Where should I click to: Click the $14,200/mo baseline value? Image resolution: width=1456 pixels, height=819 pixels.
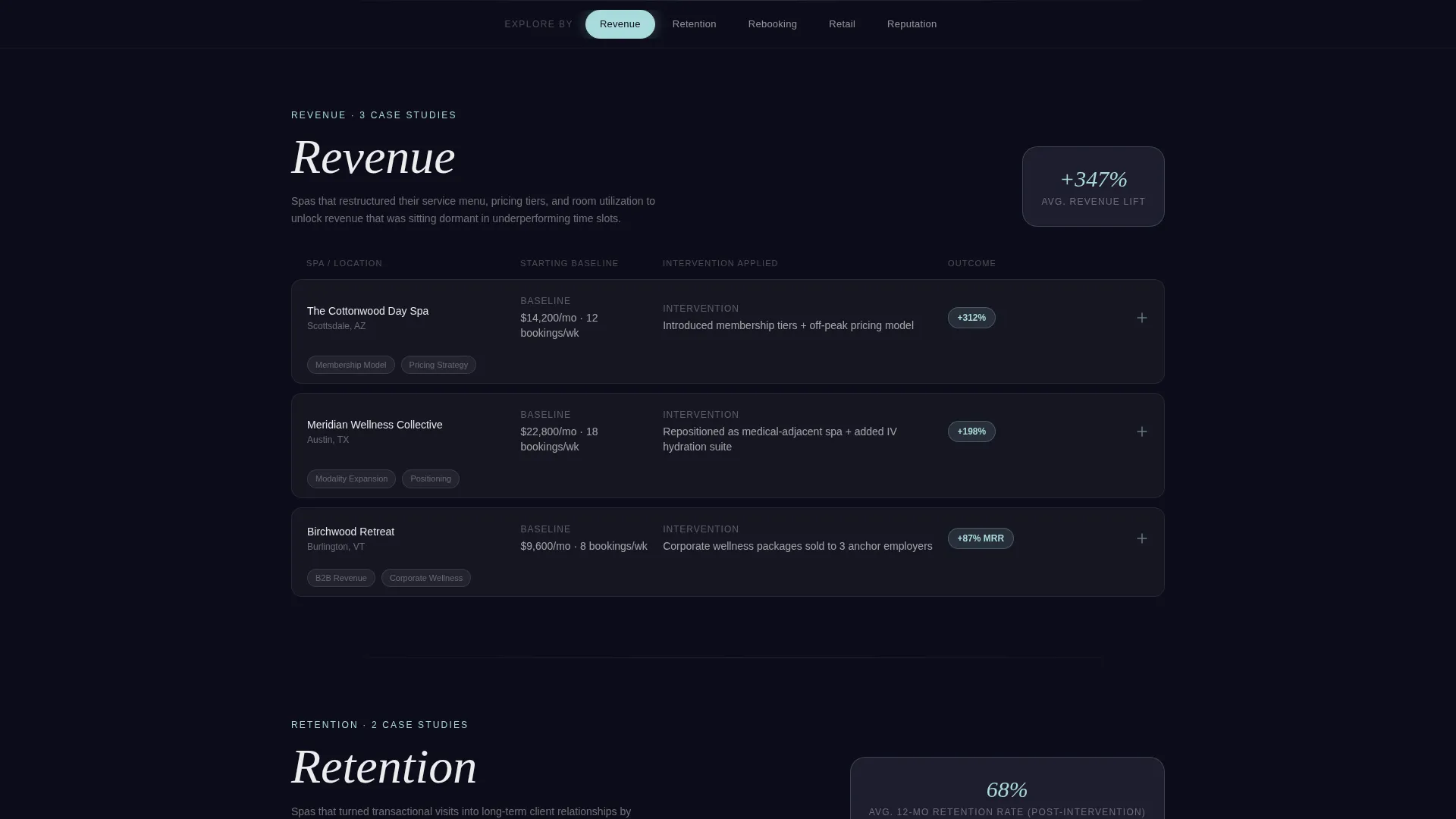coord(559,325)
